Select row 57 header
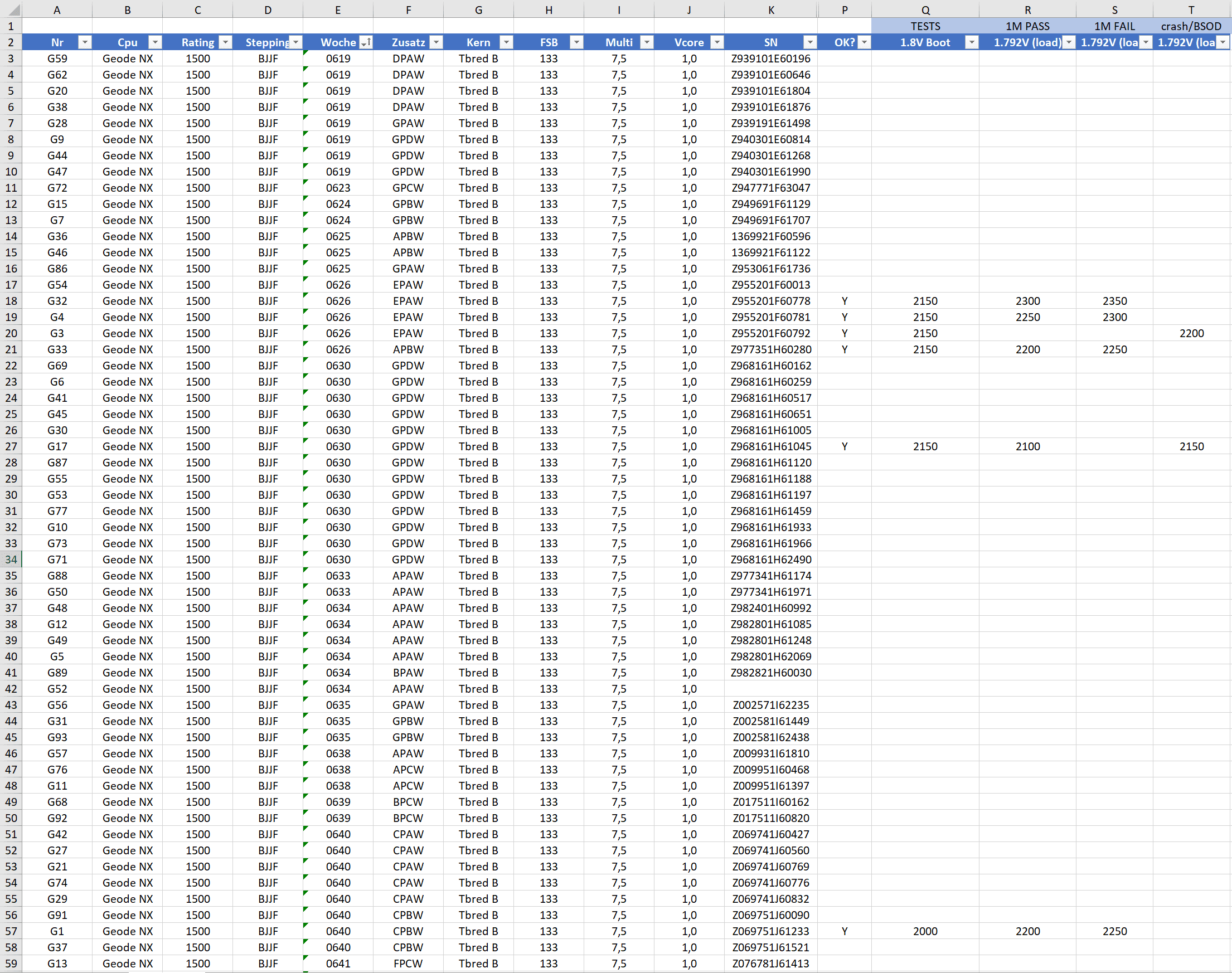This screenshot has height=973, width=1232. click(11, 931)
